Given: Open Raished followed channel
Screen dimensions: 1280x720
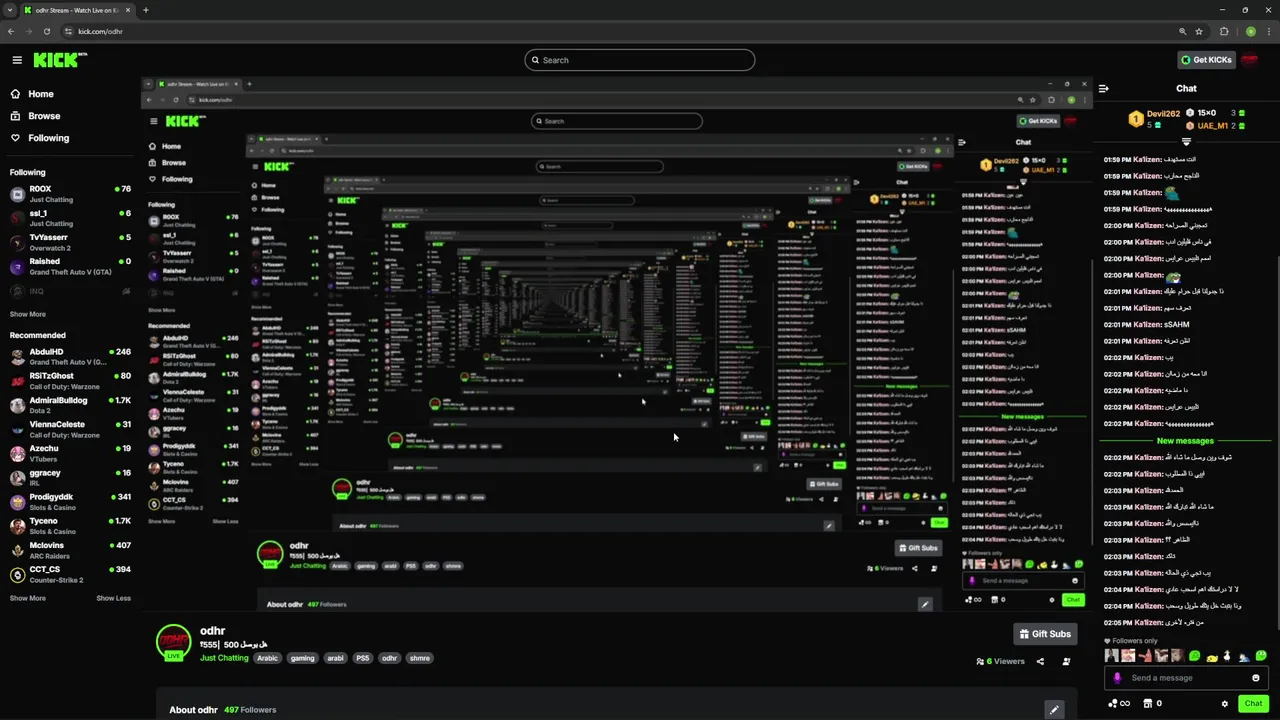Looking at the screenshot, I should click(x=70, y=266).
